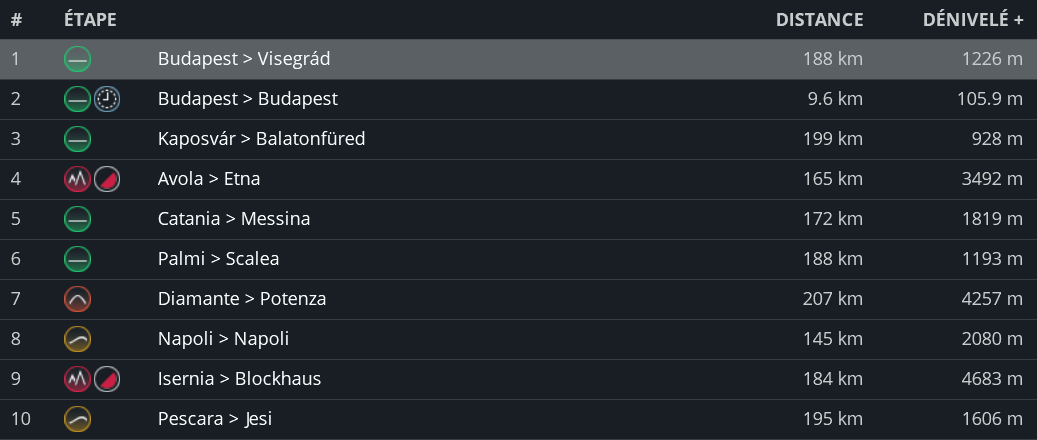1037x440 pixels.
Task: Sort by the DISTANCE column header
Action: [x=819, y=19]
